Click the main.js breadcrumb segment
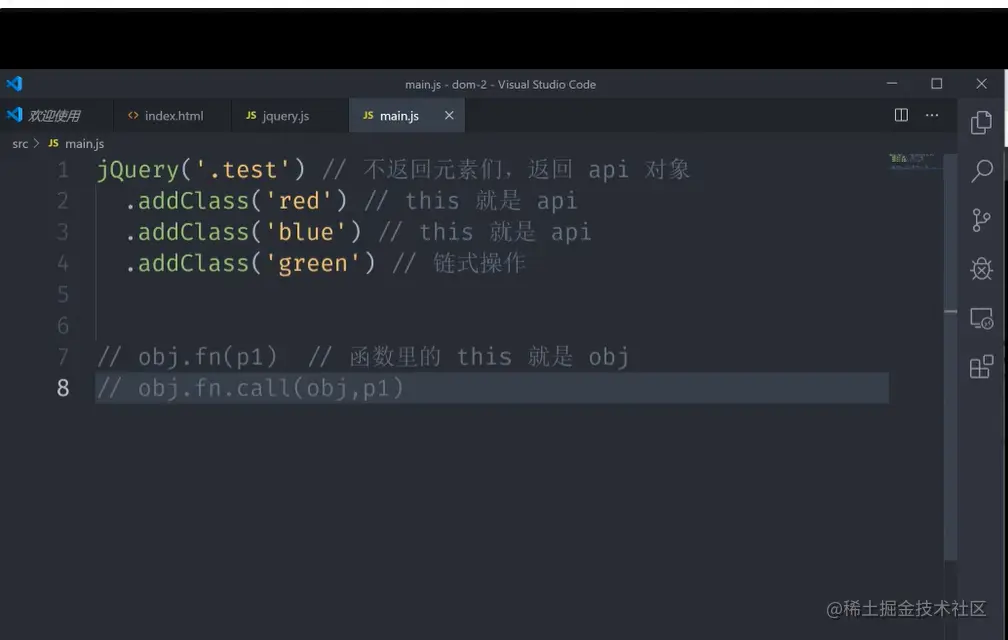This screenshot has height=640, width=1008. click(84, 144)
